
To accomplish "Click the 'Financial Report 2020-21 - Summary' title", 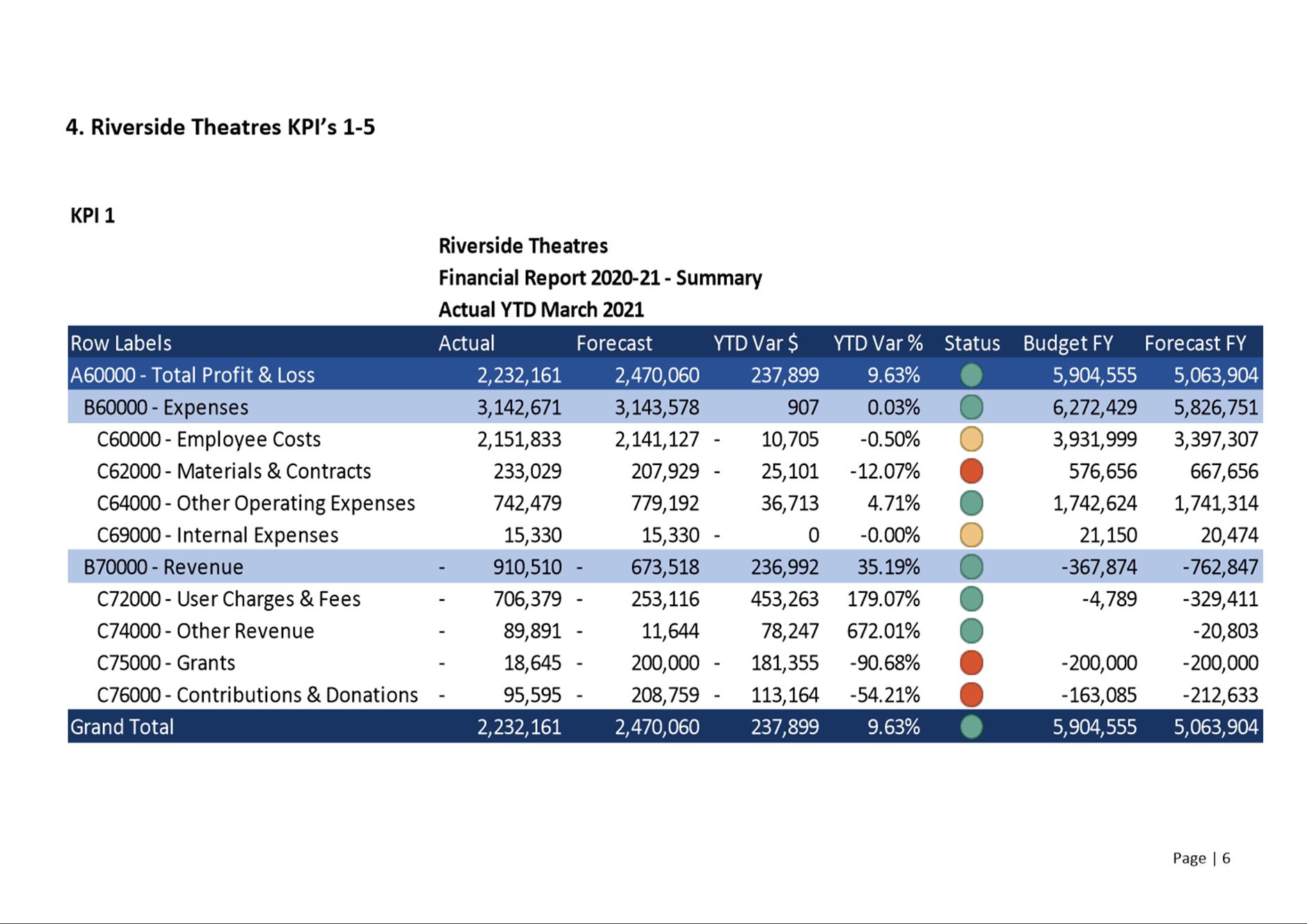I will (x=600, y=278).
